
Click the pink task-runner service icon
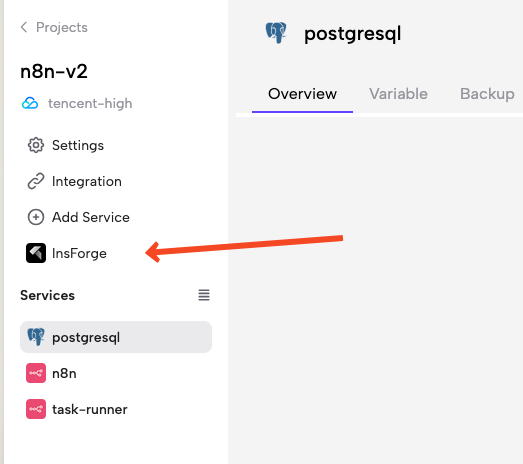coord(36,409)
